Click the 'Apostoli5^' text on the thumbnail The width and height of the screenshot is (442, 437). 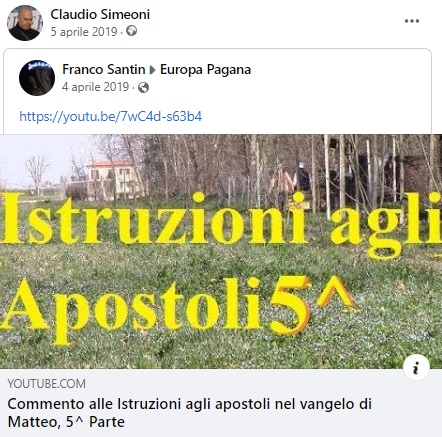[x=177, y=308]
